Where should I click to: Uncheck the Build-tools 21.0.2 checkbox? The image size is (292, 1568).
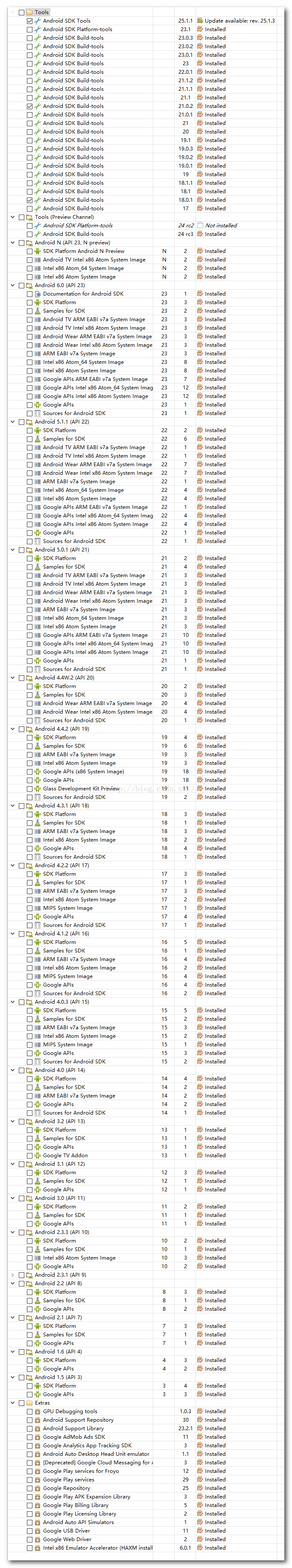(30, 106)
